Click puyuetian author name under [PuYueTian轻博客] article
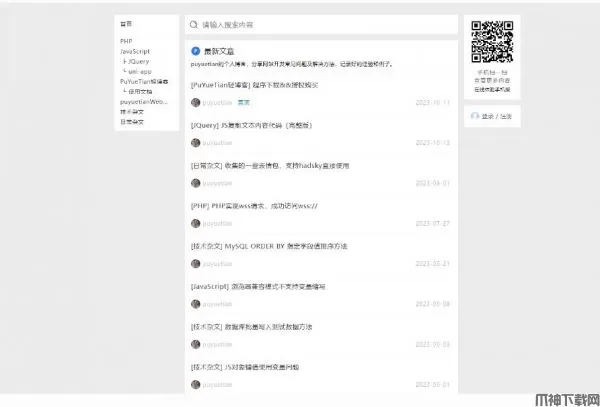 click(217, 103)
